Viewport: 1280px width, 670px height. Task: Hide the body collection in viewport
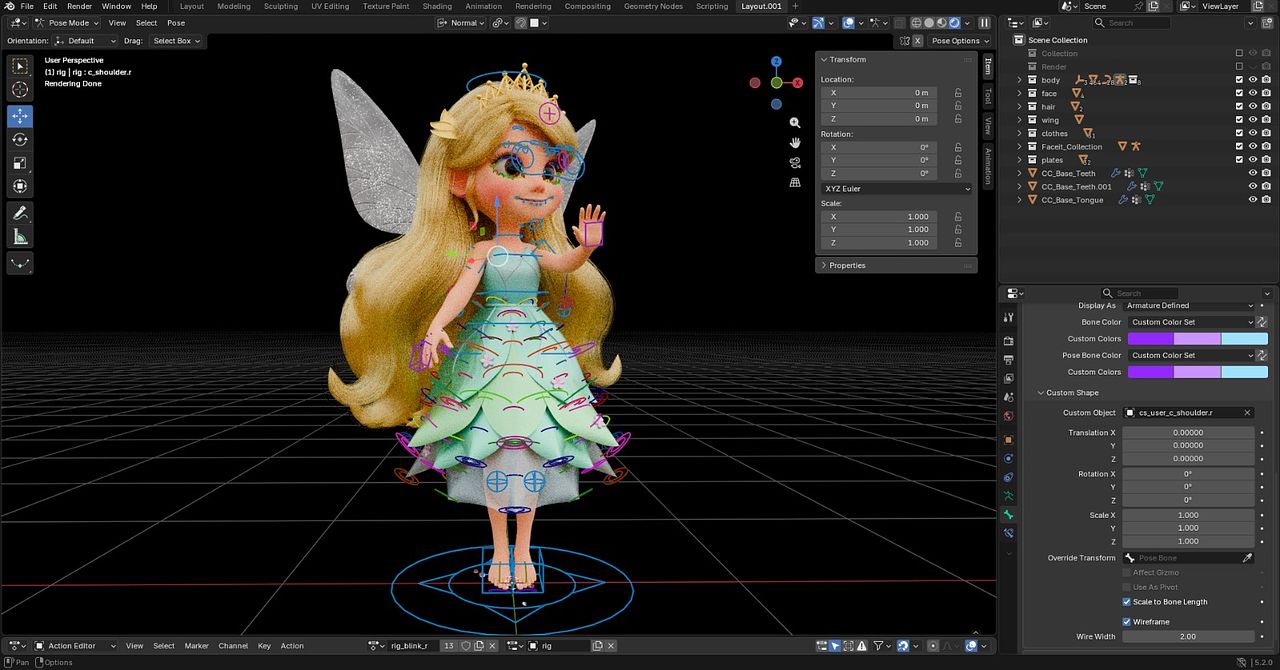click(x=1253, y=80)
